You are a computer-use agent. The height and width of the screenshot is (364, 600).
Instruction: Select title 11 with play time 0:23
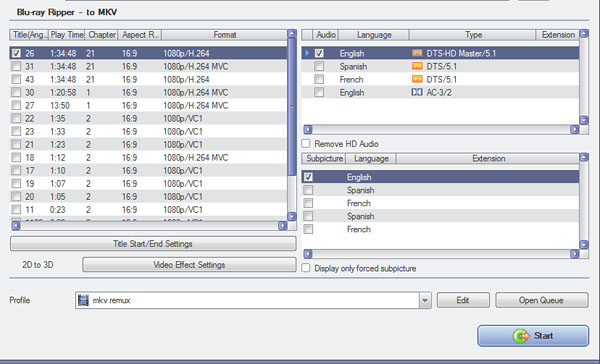[x=148, y=209]
